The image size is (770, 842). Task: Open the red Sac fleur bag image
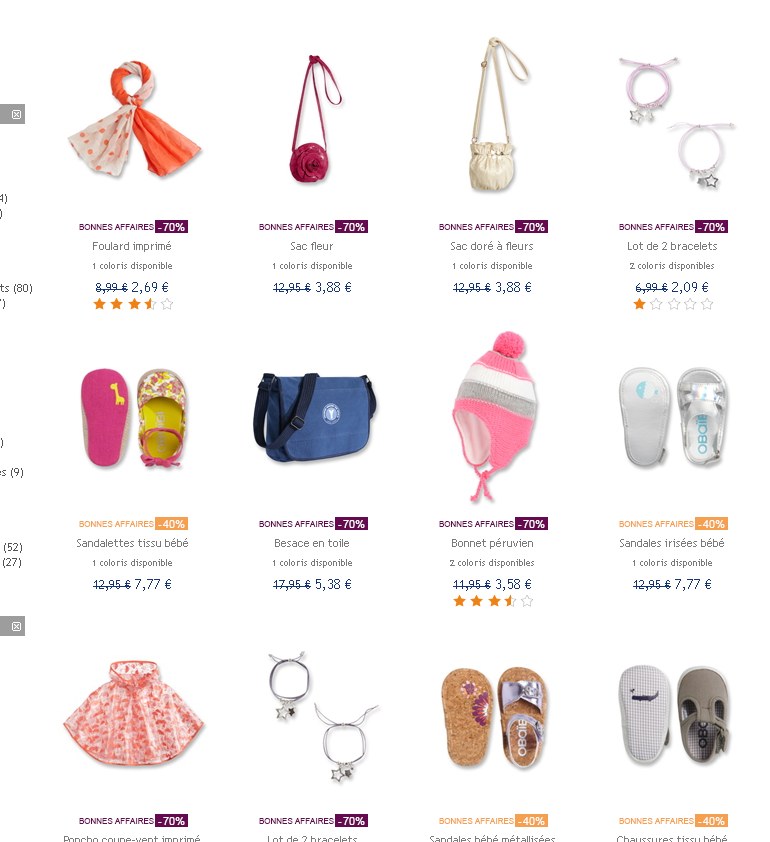click(x=316, y=119)
